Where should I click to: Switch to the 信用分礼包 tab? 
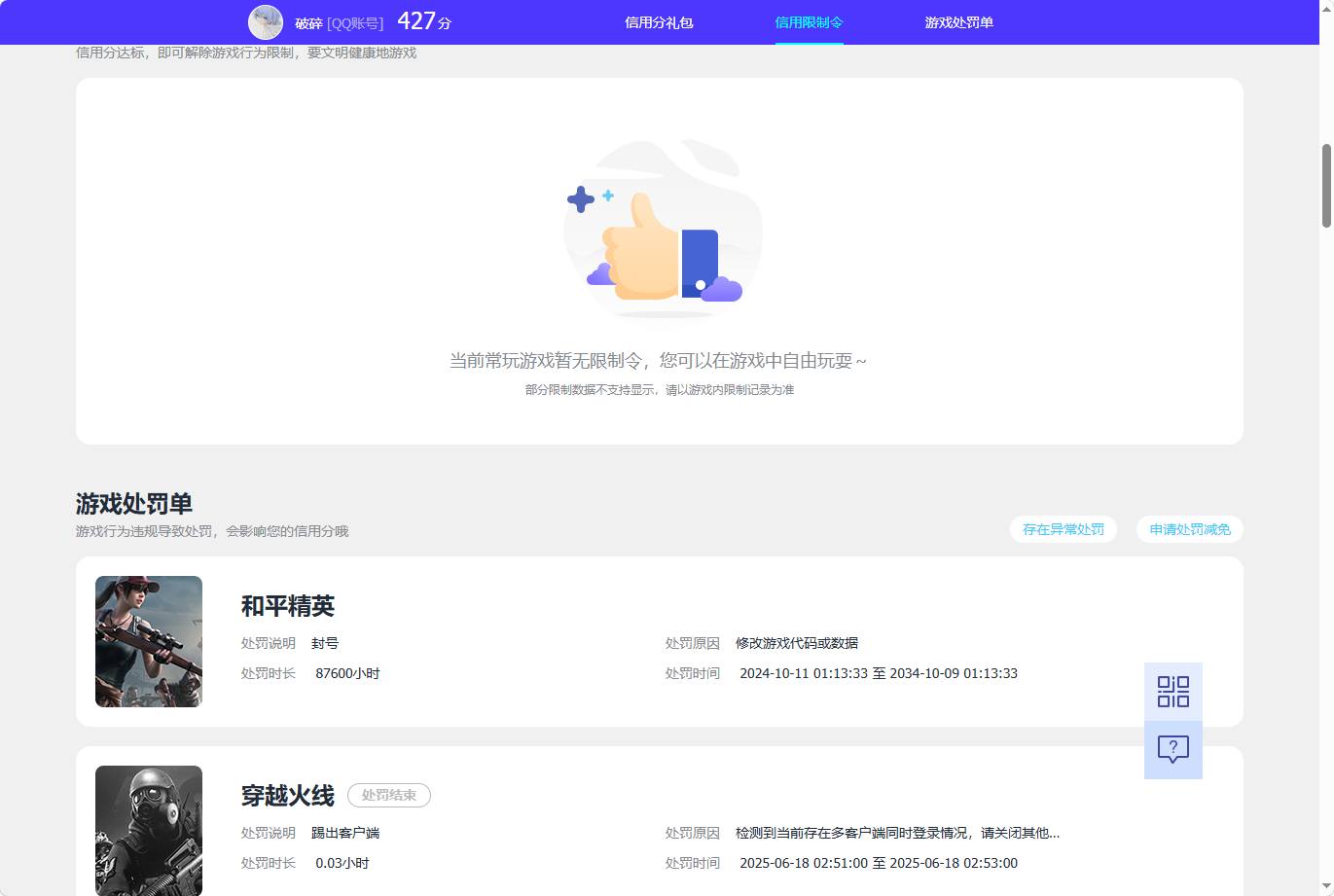659,22
